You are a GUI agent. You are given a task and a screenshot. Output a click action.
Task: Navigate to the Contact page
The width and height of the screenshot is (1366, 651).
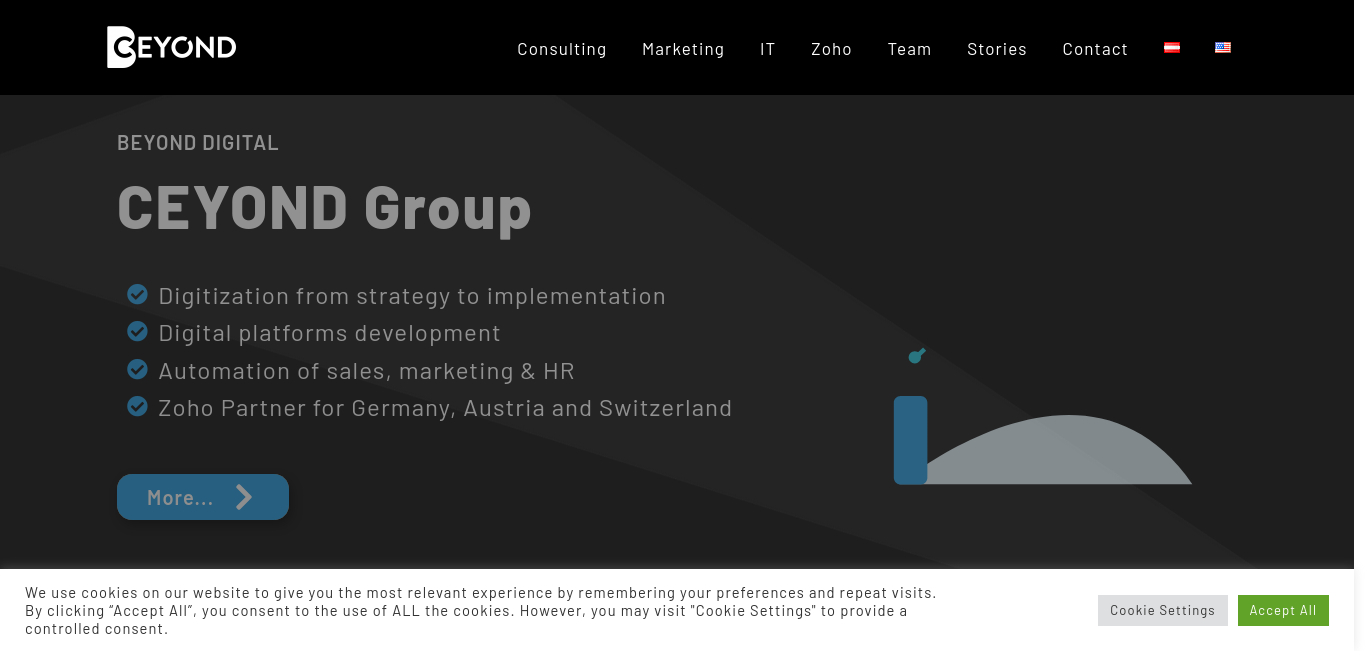(x=1095, y=49)
